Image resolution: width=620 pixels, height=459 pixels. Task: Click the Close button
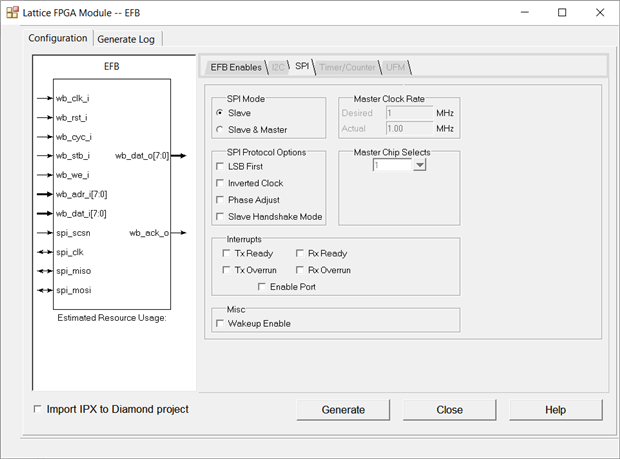click(x=450, y=410)
